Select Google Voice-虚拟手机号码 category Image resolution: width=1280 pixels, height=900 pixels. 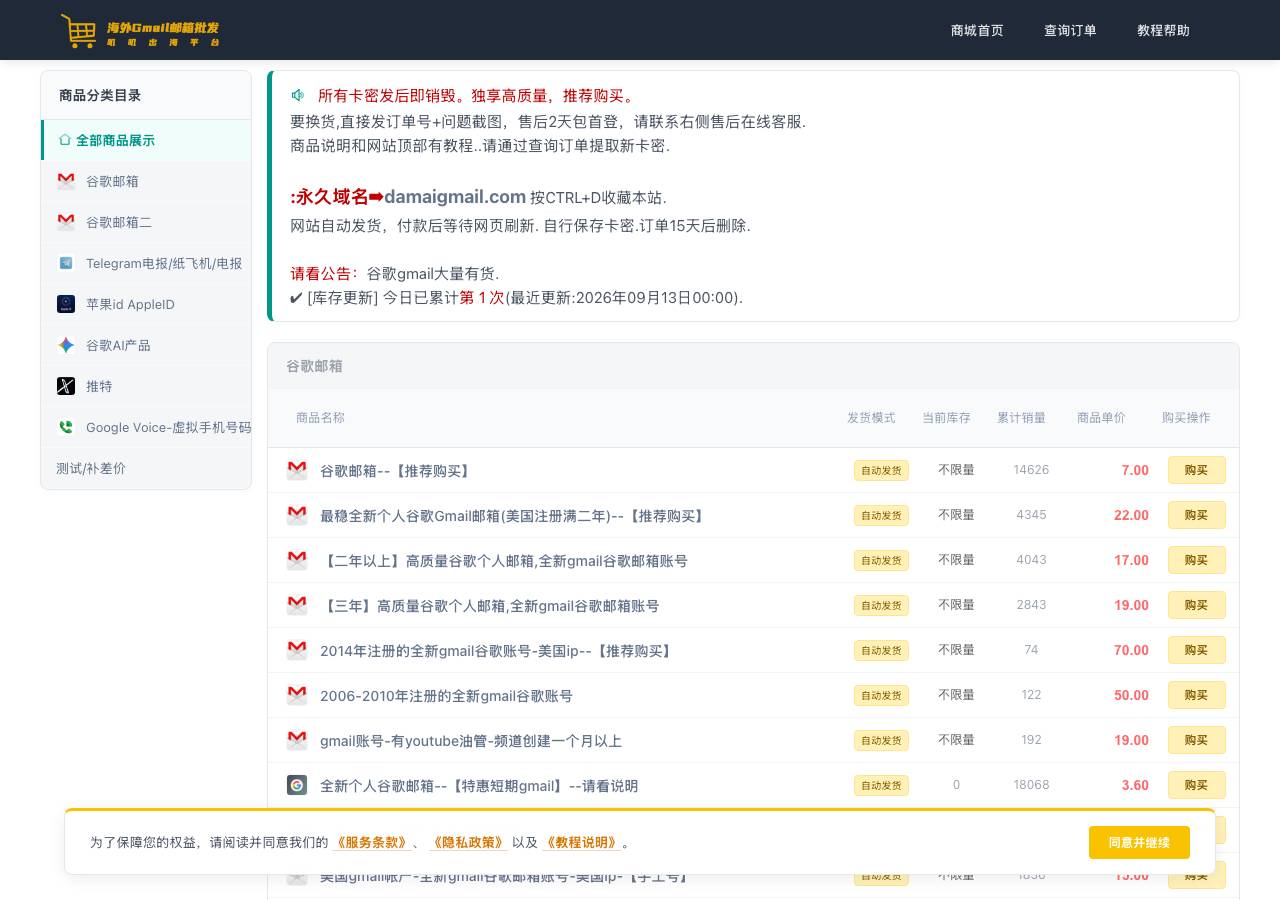pos(146,427)
